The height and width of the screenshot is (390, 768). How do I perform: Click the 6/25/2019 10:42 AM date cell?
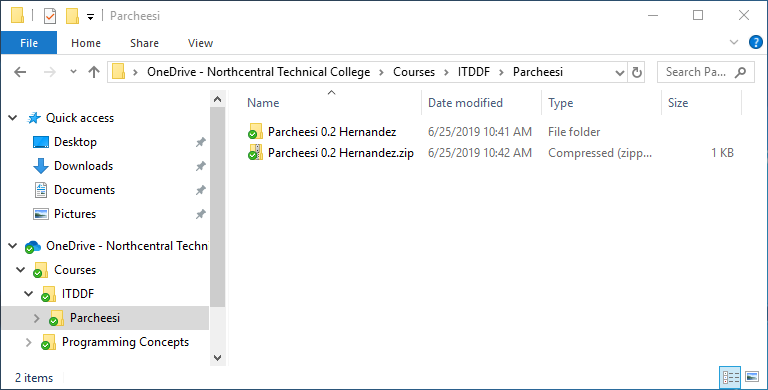coord(480,153)
